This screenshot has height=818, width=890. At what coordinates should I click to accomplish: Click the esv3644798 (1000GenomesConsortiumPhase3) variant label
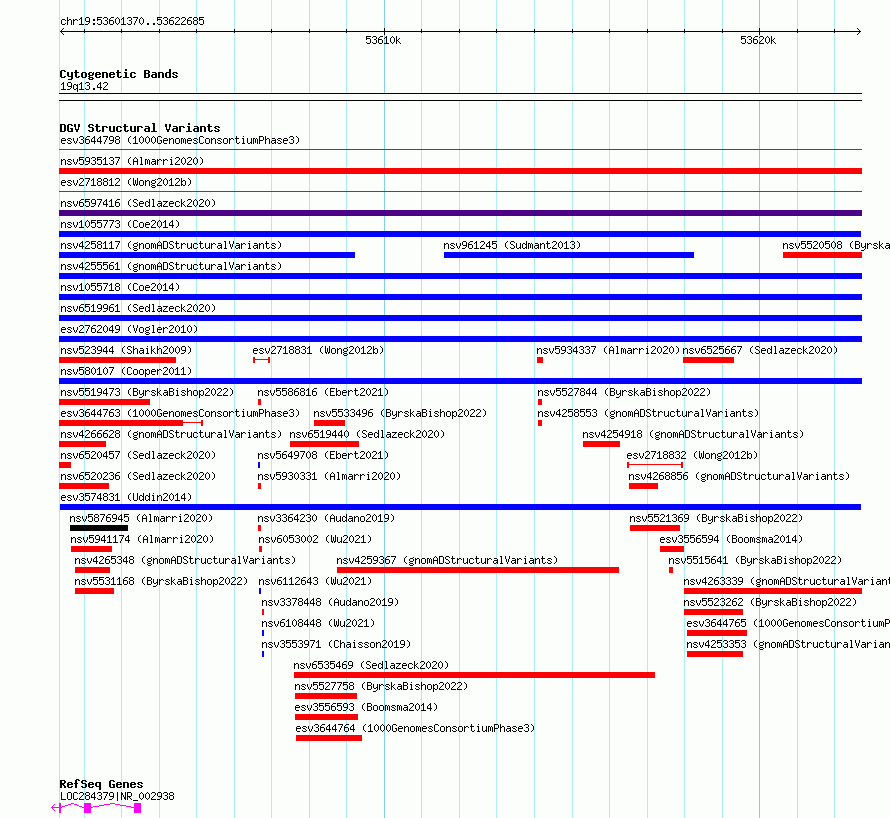[x=180, y=140]
